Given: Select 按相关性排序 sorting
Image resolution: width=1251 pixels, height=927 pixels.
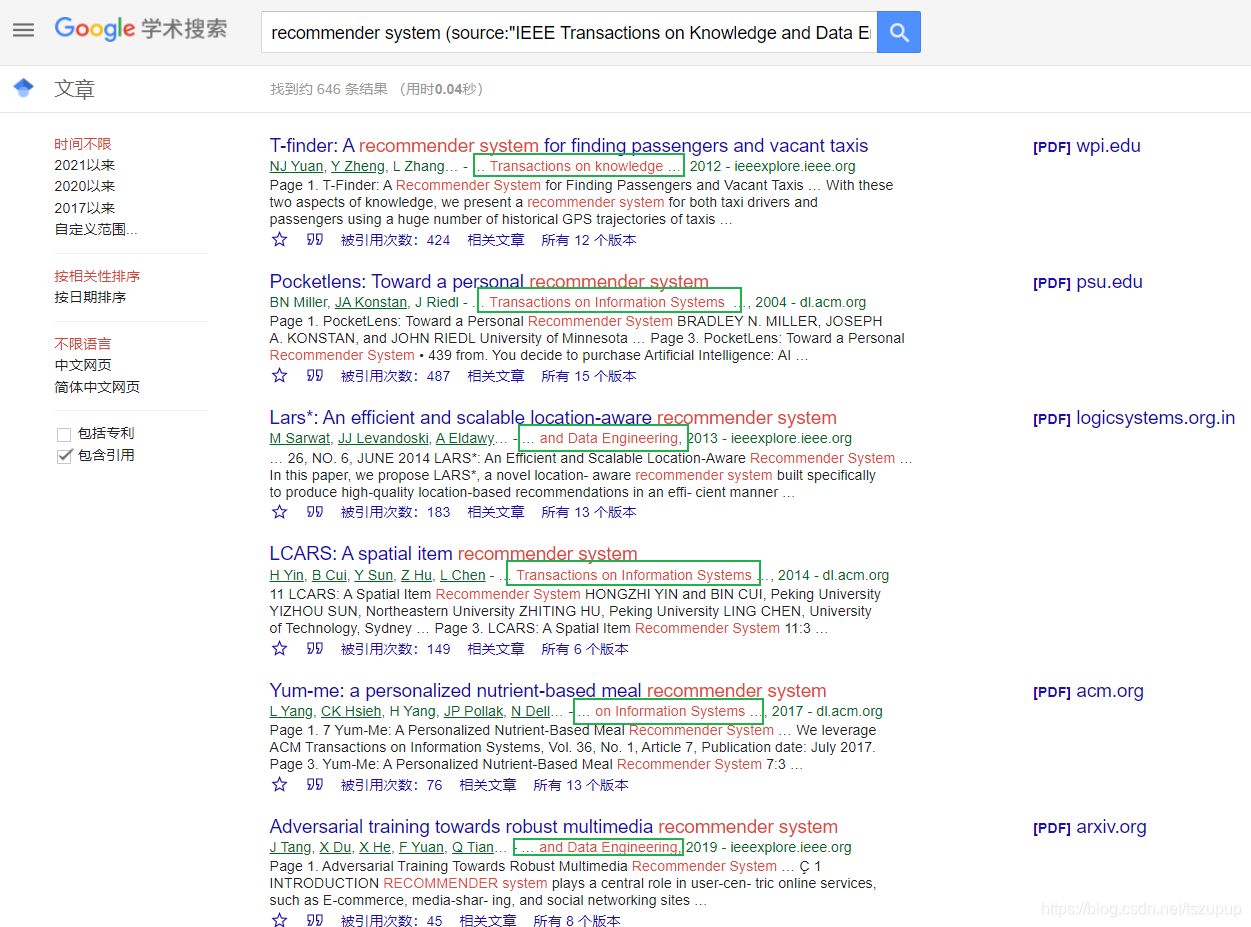Looking at the screenshot, I should click(x=97, y=276).
